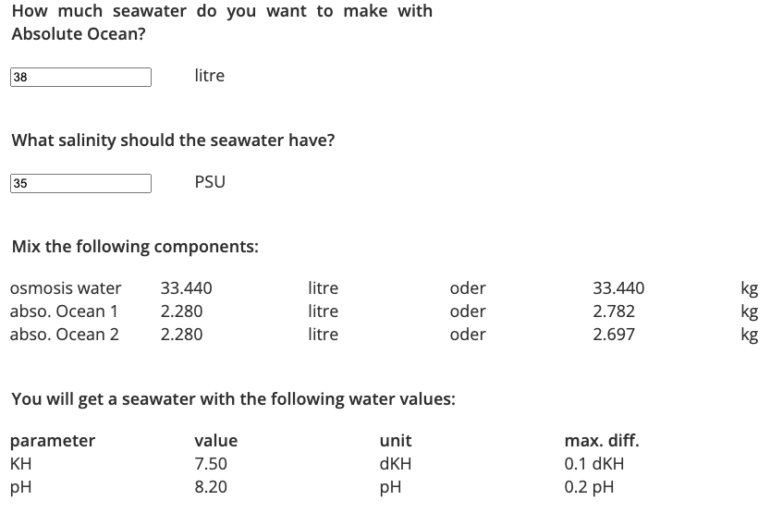Click the abso. Ocean 2 label
Viewport: 770px width, 525px height.
[x=64, y=335]
